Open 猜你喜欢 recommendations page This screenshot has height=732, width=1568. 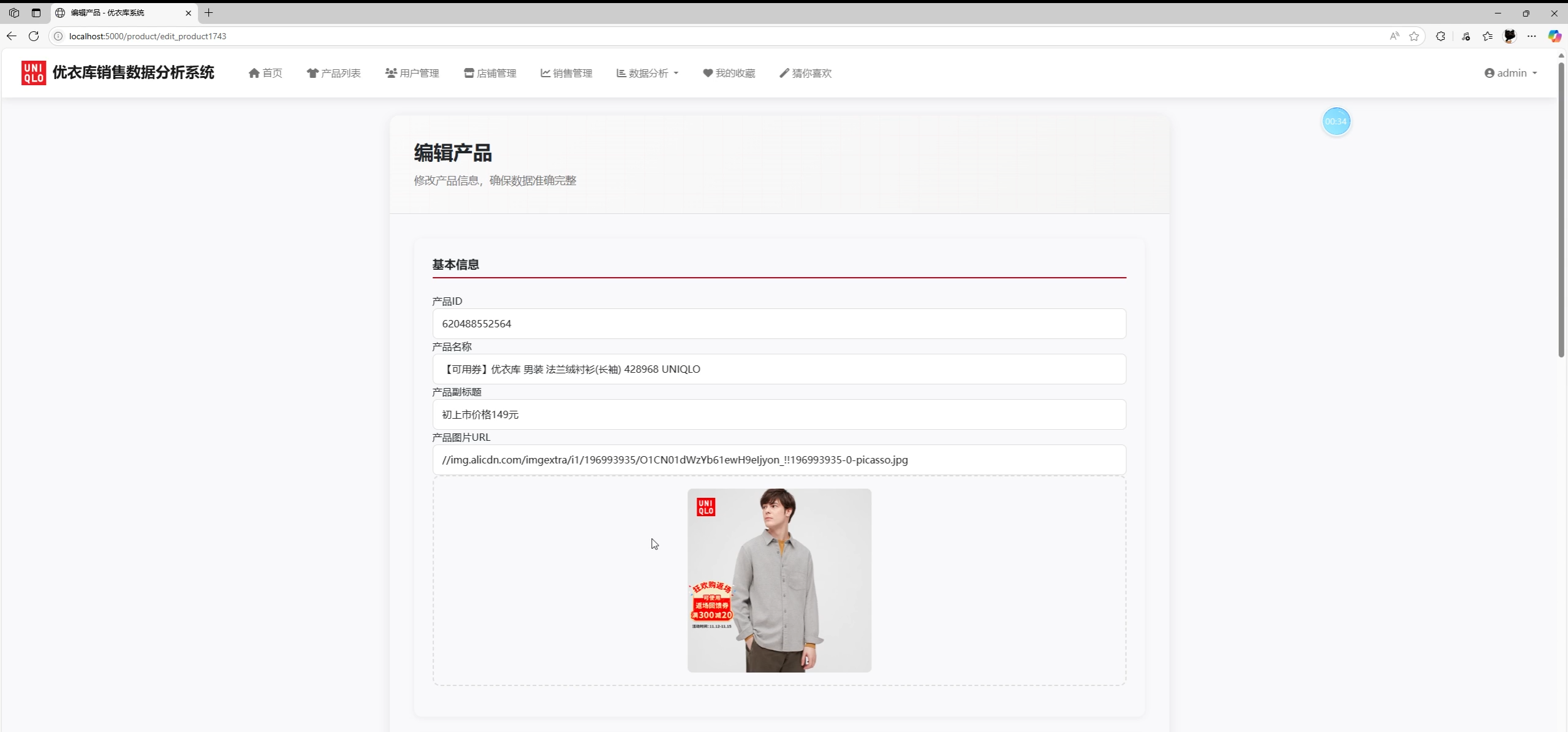point(806,73)
